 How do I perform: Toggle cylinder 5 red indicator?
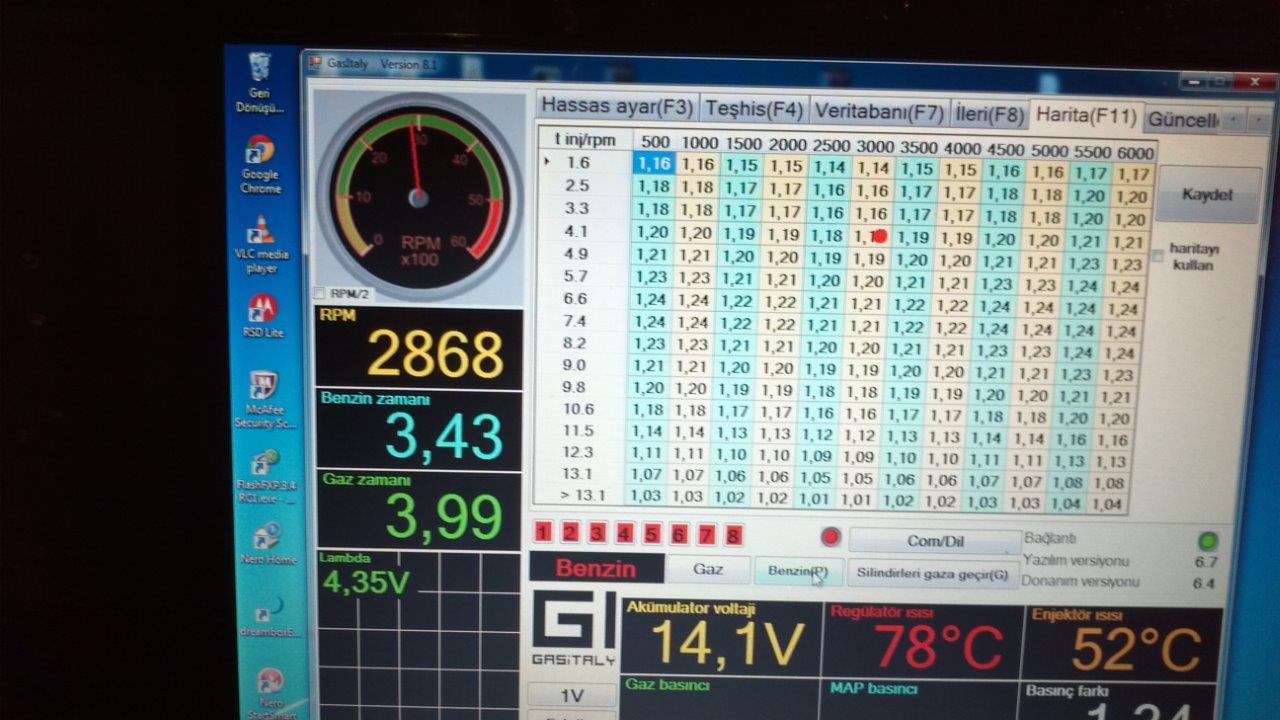(x=651, y=534)
